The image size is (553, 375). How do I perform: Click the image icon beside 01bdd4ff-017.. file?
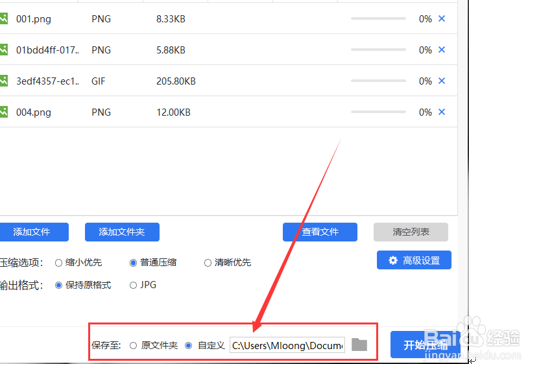tap(4, 49)
